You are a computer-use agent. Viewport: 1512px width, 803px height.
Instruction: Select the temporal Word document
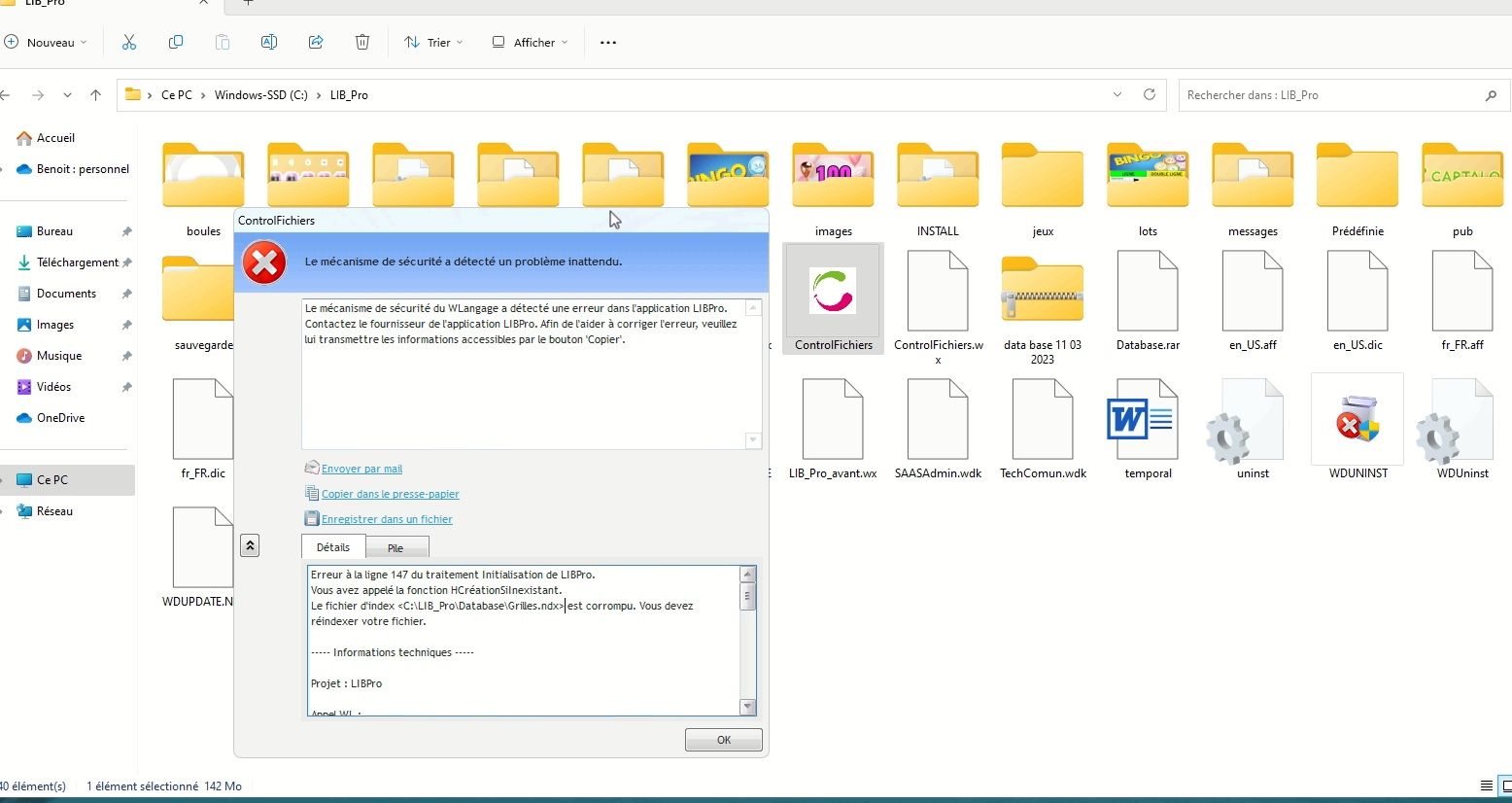pyautogui.click(x=1148, y=429)
